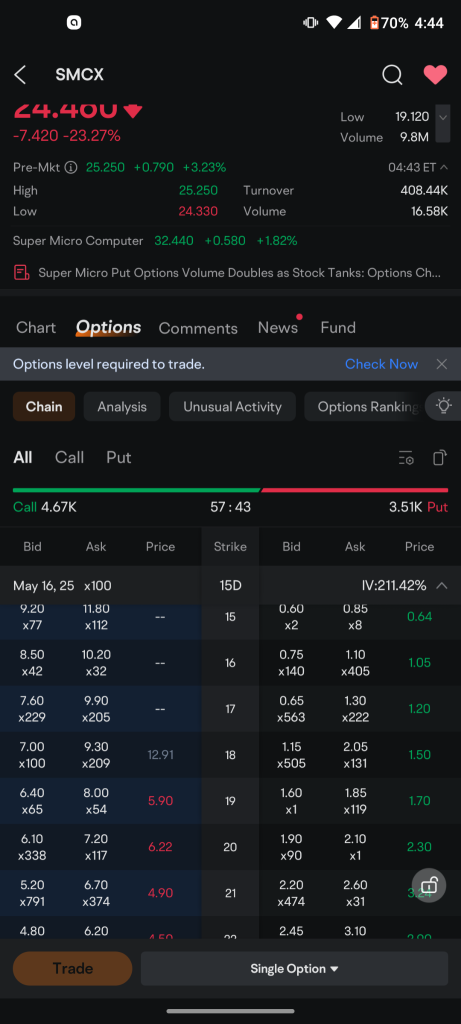
Task: Open the Single Option dropdown
Action: tap(294, 968)
